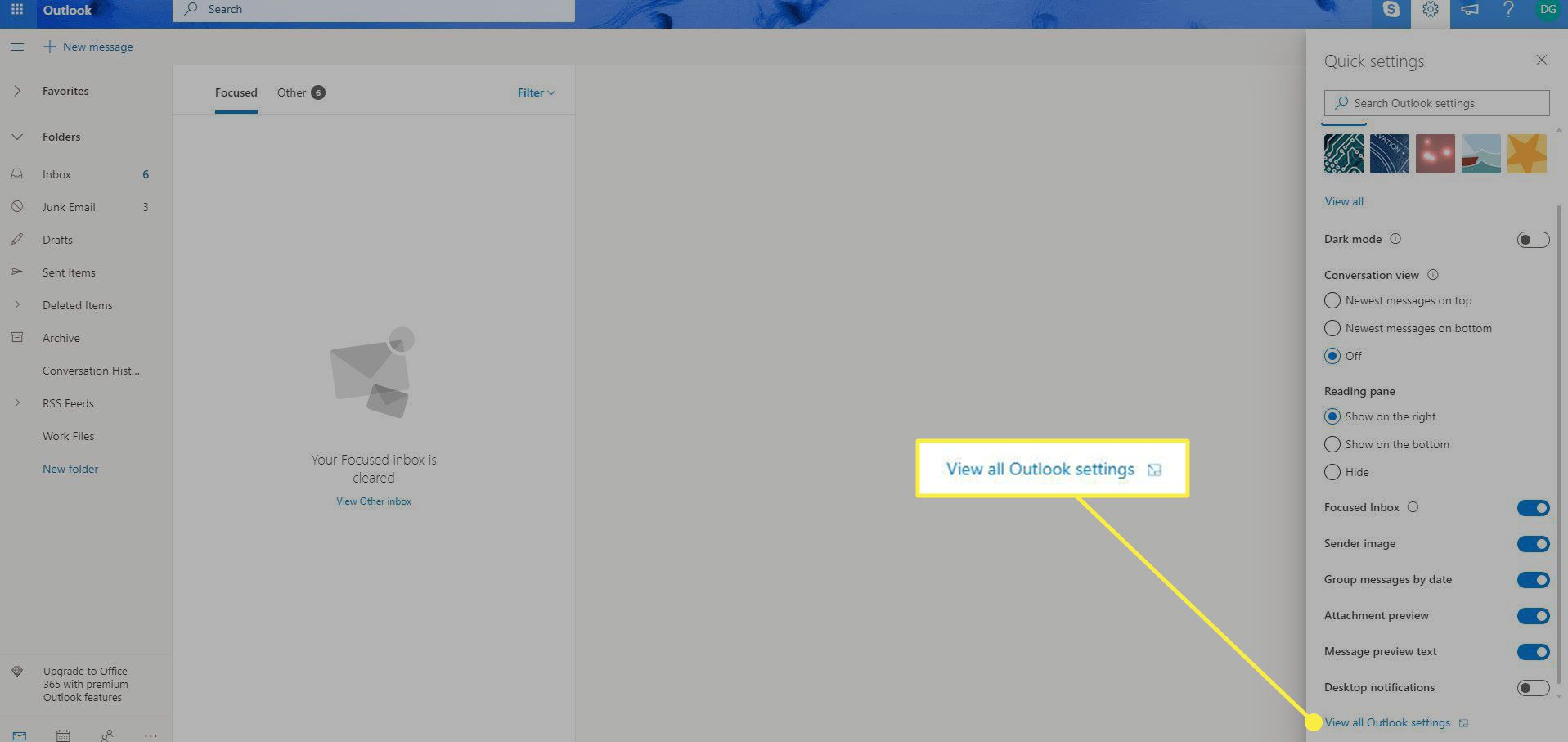
Task: Select Conversation view Off option
Action: 1332,356
